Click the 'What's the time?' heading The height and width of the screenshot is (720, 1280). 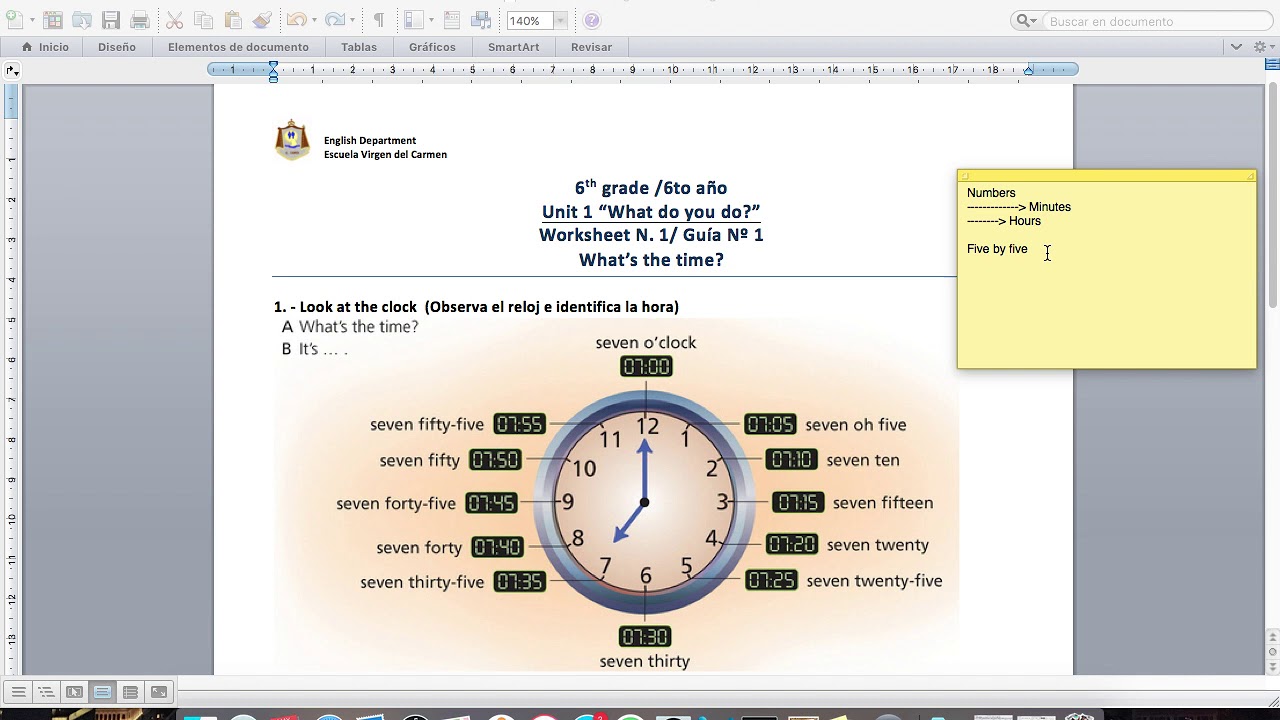tap(651, 260)
